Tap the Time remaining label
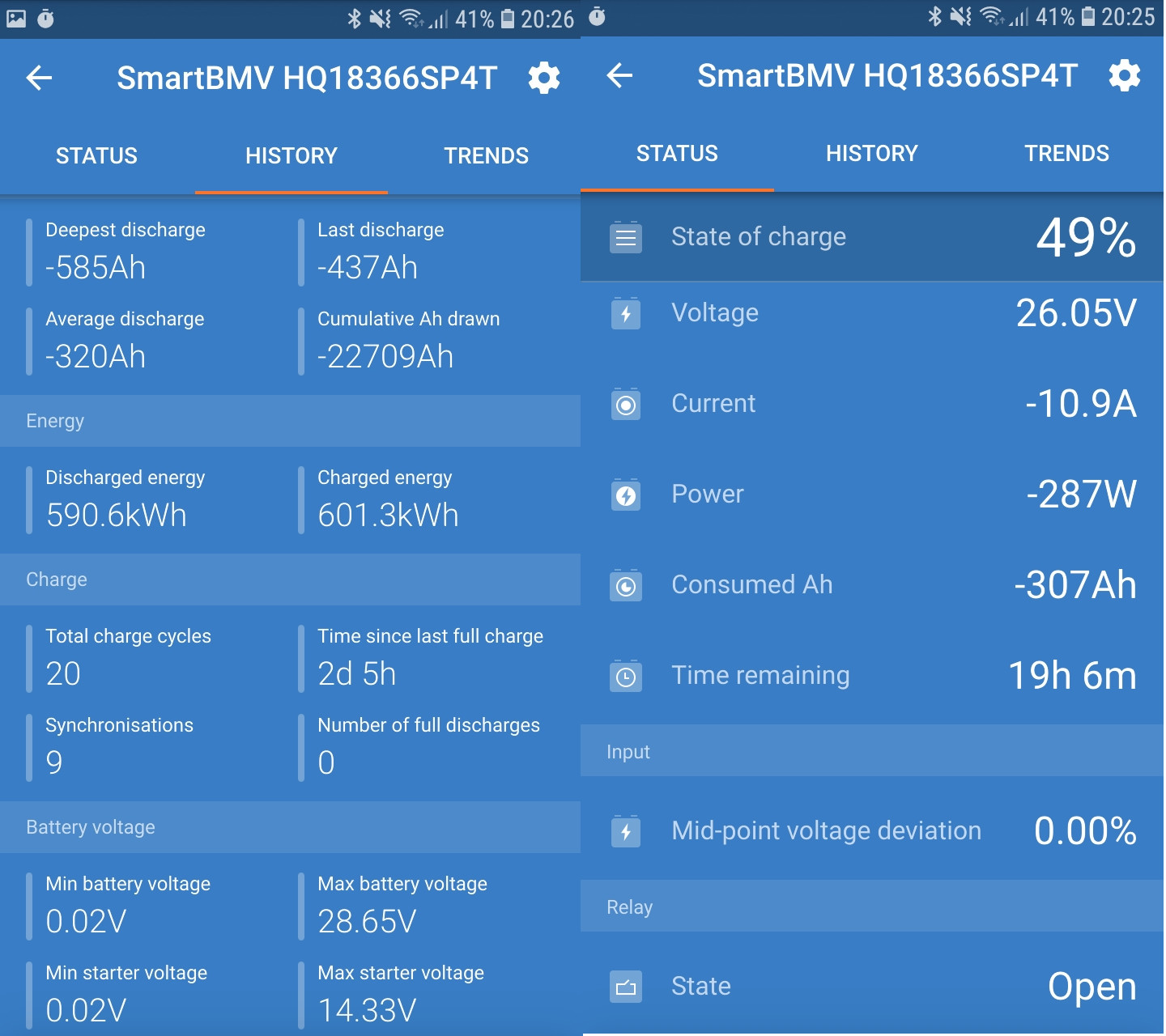The height and width of the screenshot is (1036, 1166). coord(760,676)
